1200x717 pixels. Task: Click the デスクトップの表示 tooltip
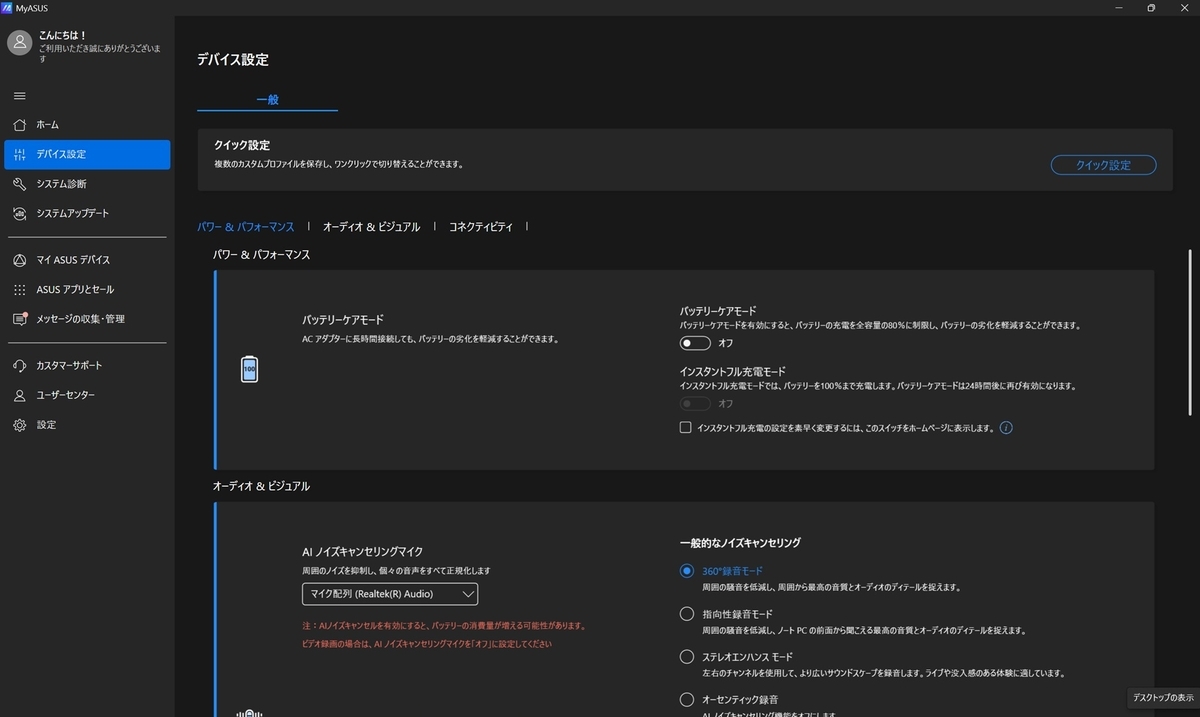[x=1163, y=698]
